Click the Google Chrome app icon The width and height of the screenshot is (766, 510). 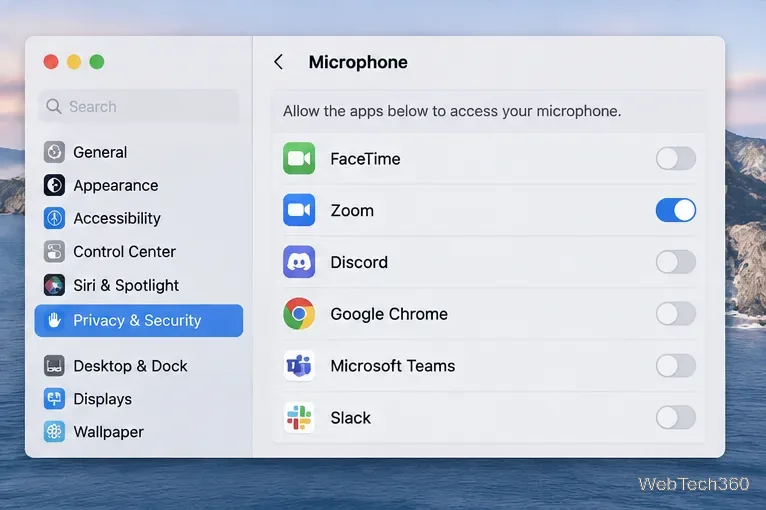(299, 314)
